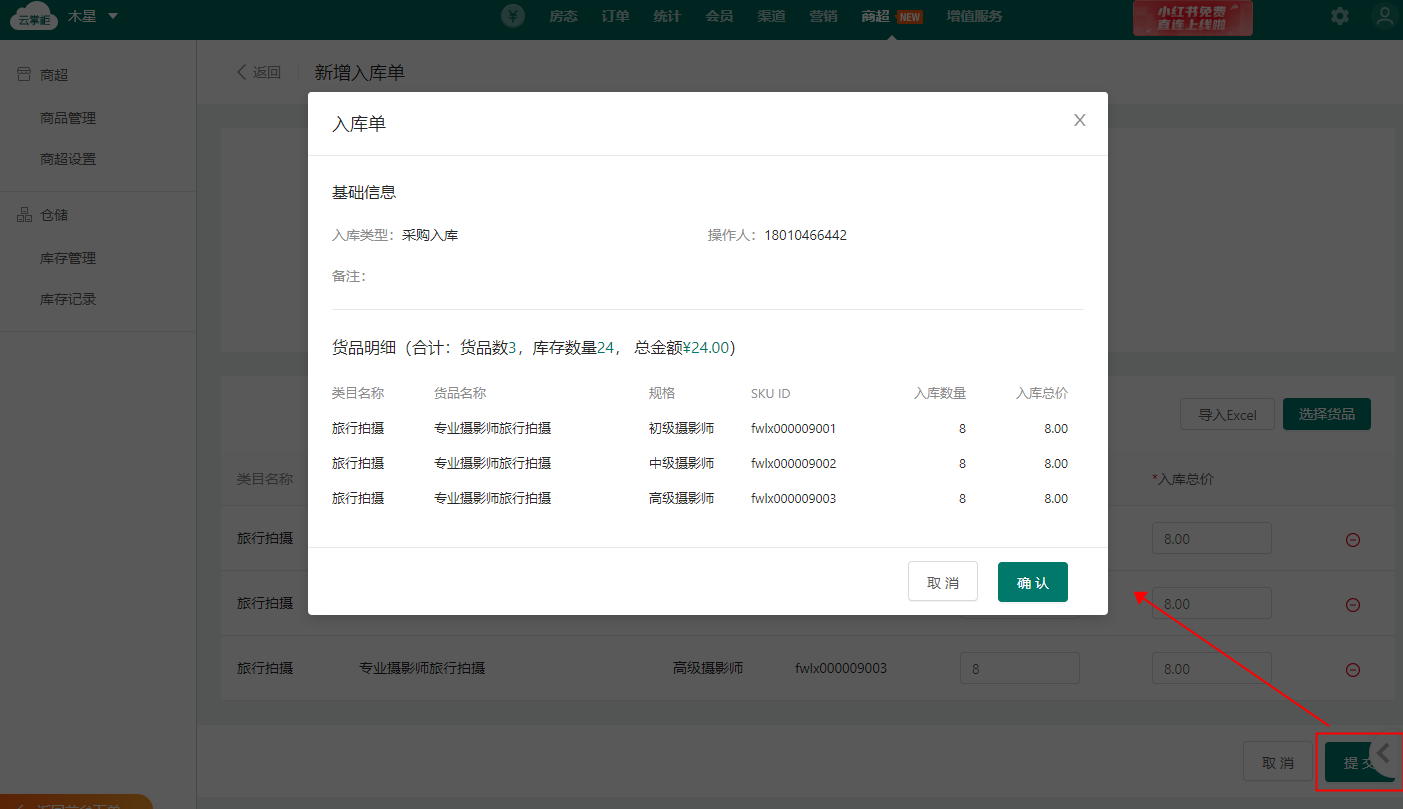Expand the side panel chevron arrow

tap(1383, 753)
